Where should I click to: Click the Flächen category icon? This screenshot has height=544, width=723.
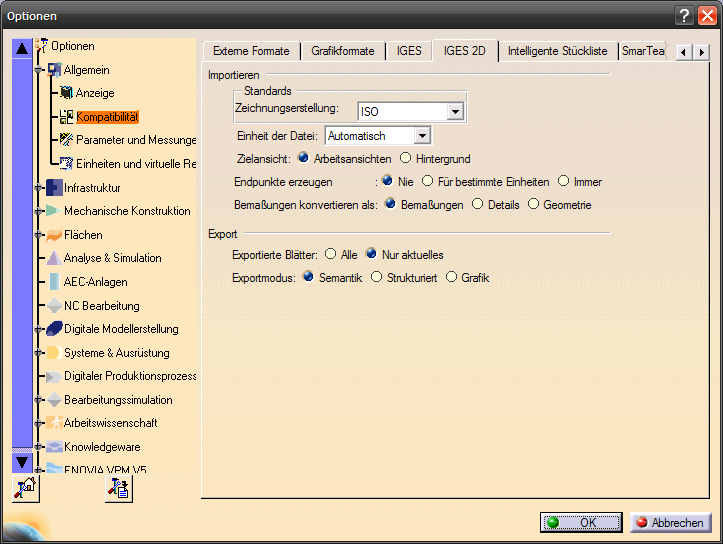click(54, 235)
